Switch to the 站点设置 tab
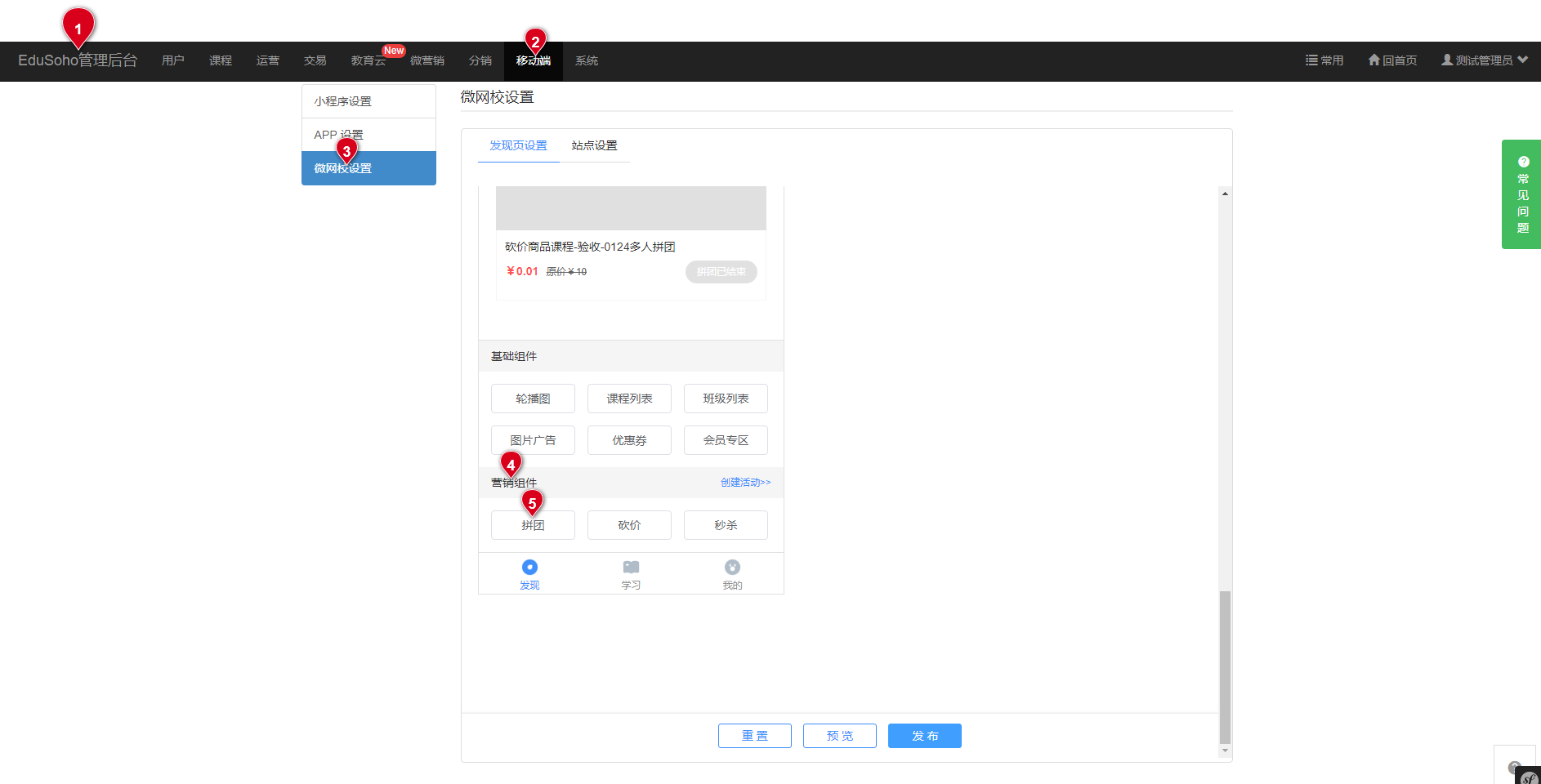This screenshot has width=1541, height=784. pos(594,145)
